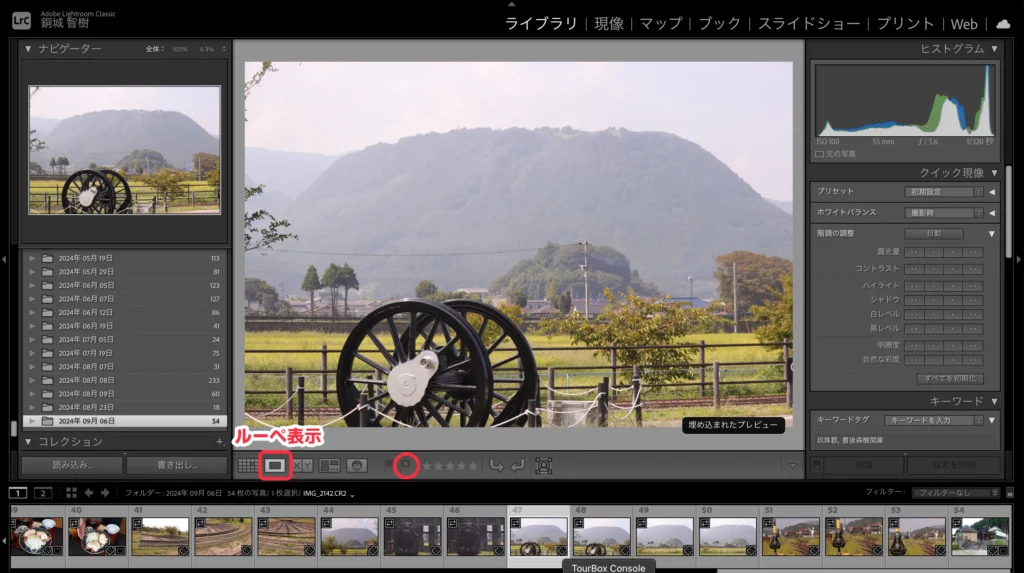Add new collection with plus icon
Viewport: 1024px width, 573px height.
219,441
